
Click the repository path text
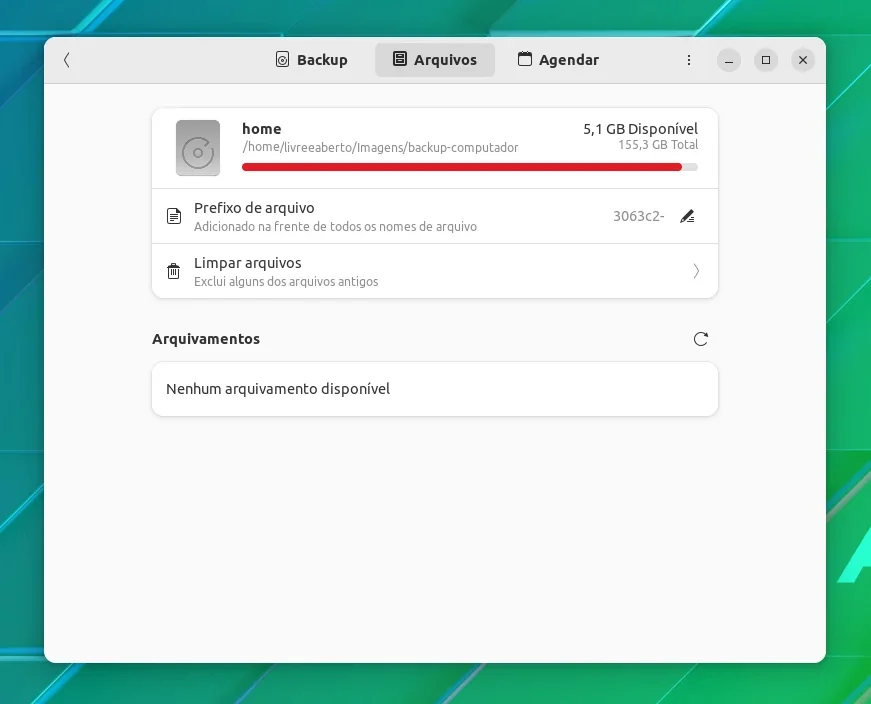point(380,147)
